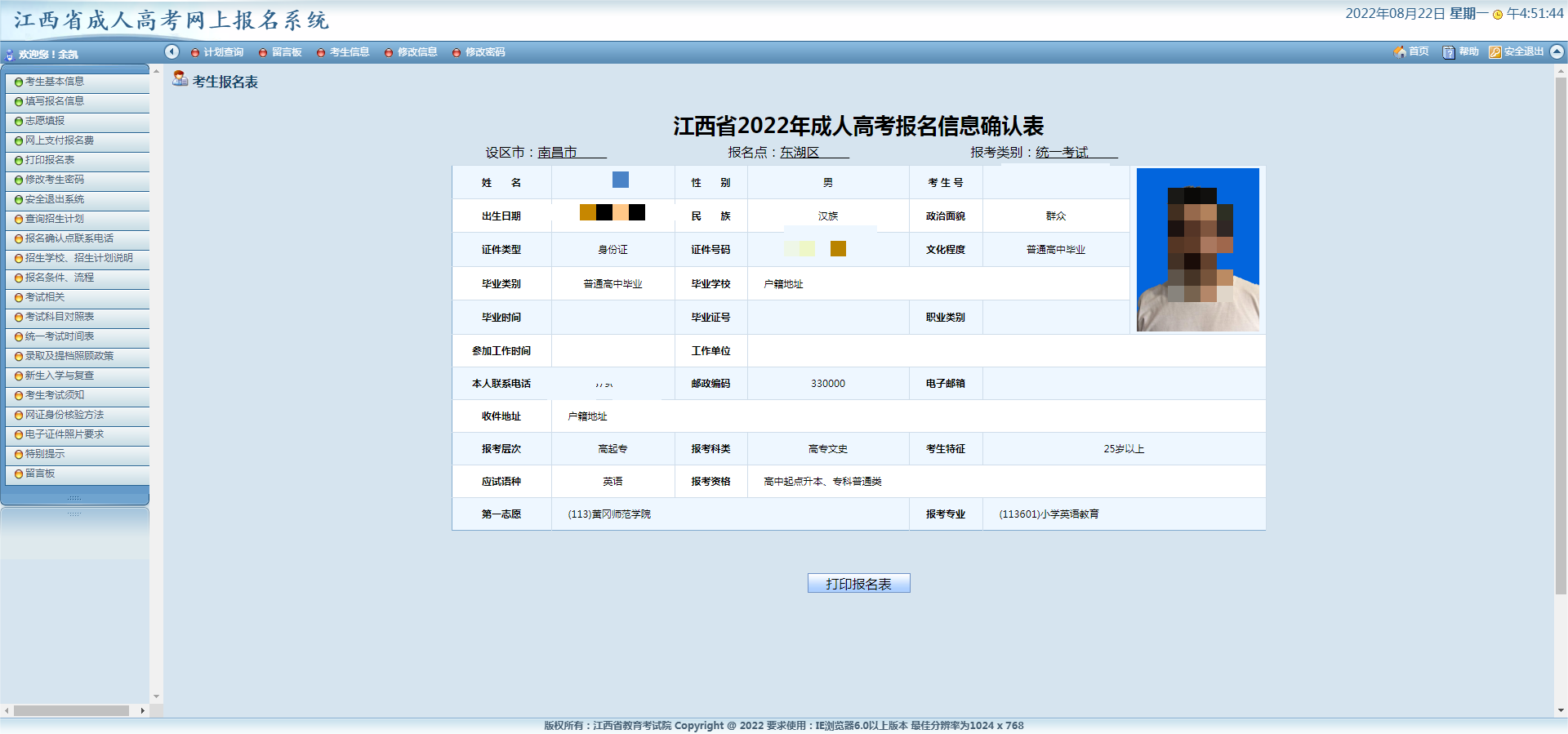Go to 查询招生计划 in the sidebar
Image resolution: width=1568 pixels, height=734 pixels.
click(x=54, y=219)
